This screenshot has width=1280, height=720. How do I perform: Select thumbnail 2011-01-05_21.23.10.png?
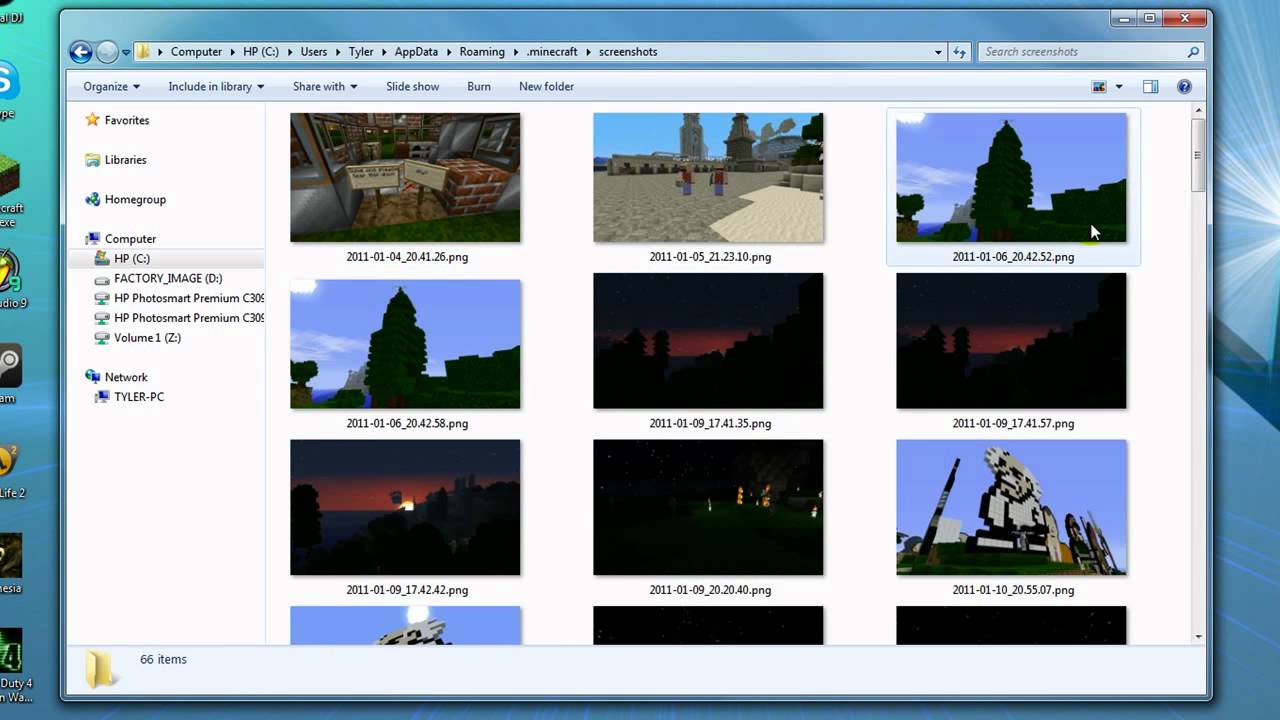(708, 177)
